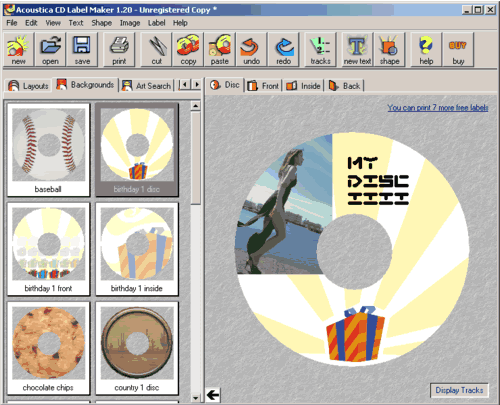This screenshot has height=405, width=500.
Task: Select the Back label tab
Action: coord(345,86)
